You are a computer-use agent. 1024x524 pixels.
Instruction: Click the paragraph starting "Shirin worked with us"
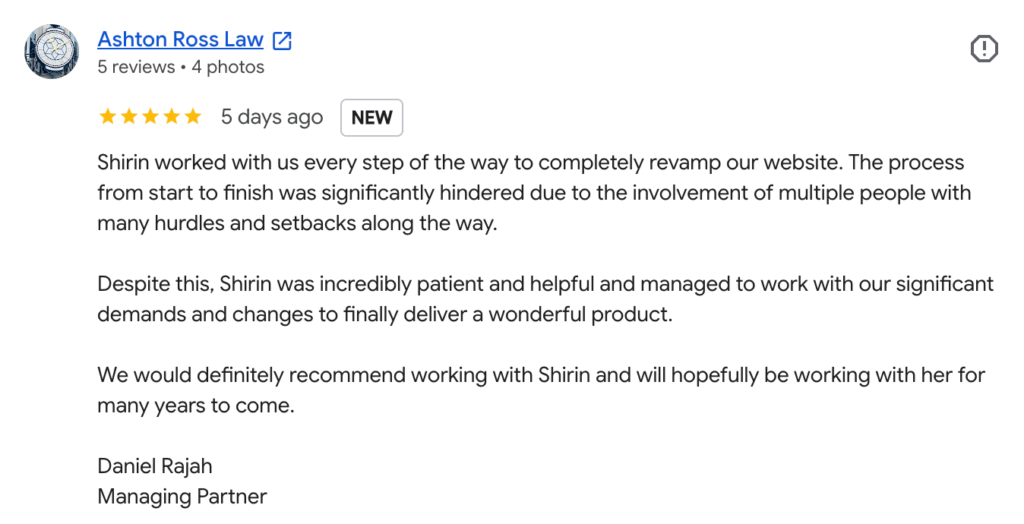(x=534, y=193)
